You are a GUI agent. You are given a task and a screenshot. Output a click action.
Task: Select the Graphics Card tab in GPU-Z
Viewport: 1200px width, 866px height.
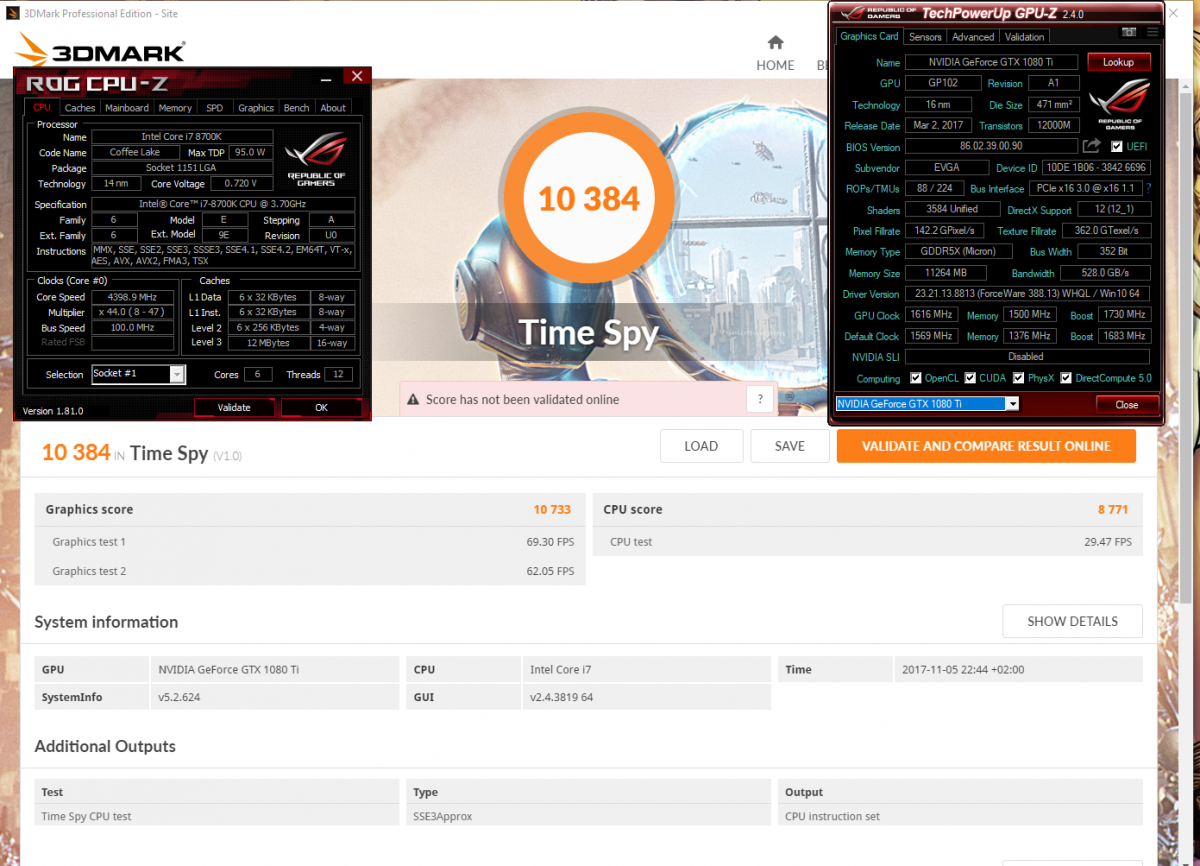tap(869, 36)
